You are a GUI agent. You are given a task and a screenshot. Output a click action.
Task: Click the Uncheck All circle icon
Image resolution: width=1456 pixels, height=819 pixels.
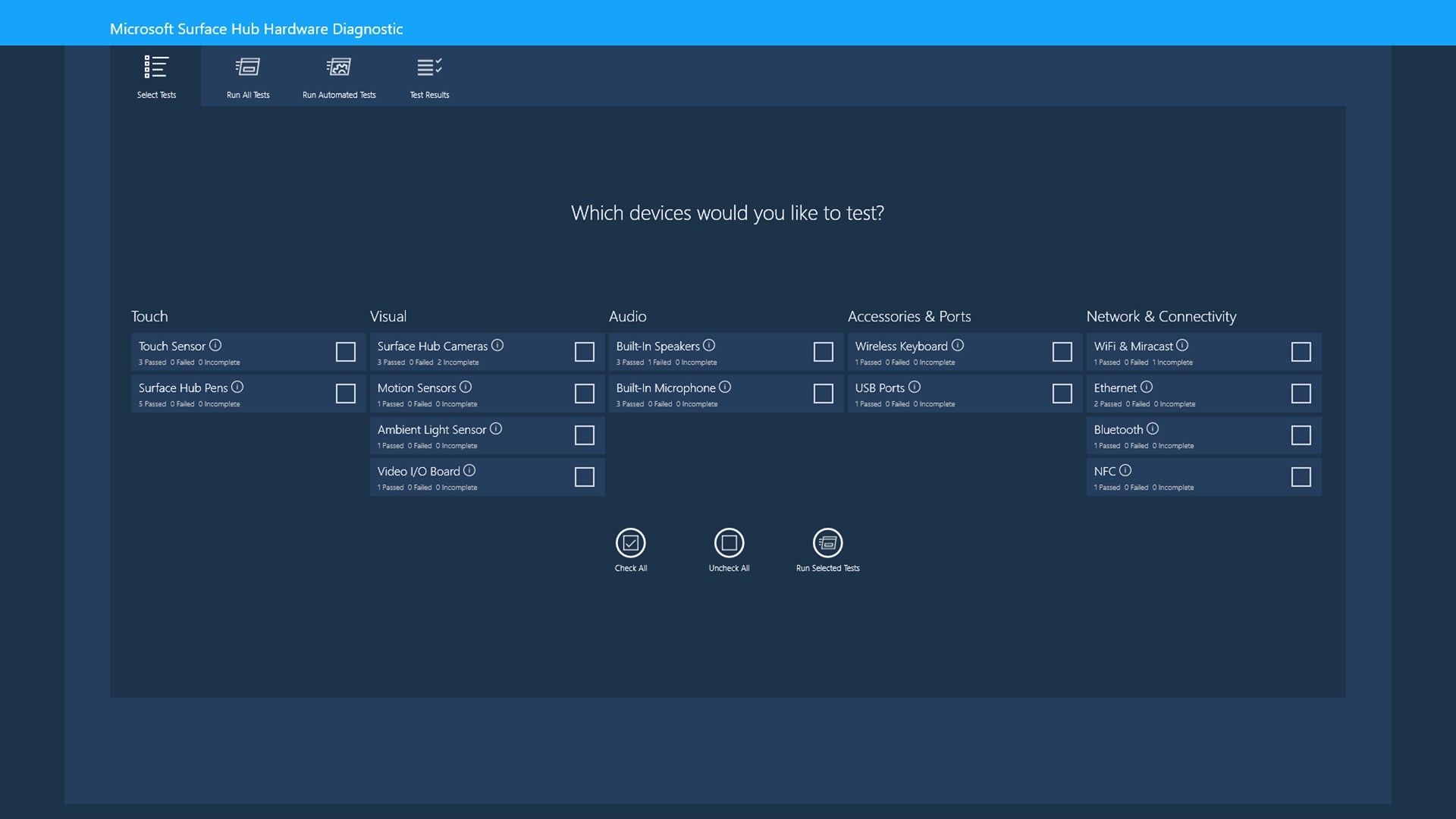(x=729, y=543)
